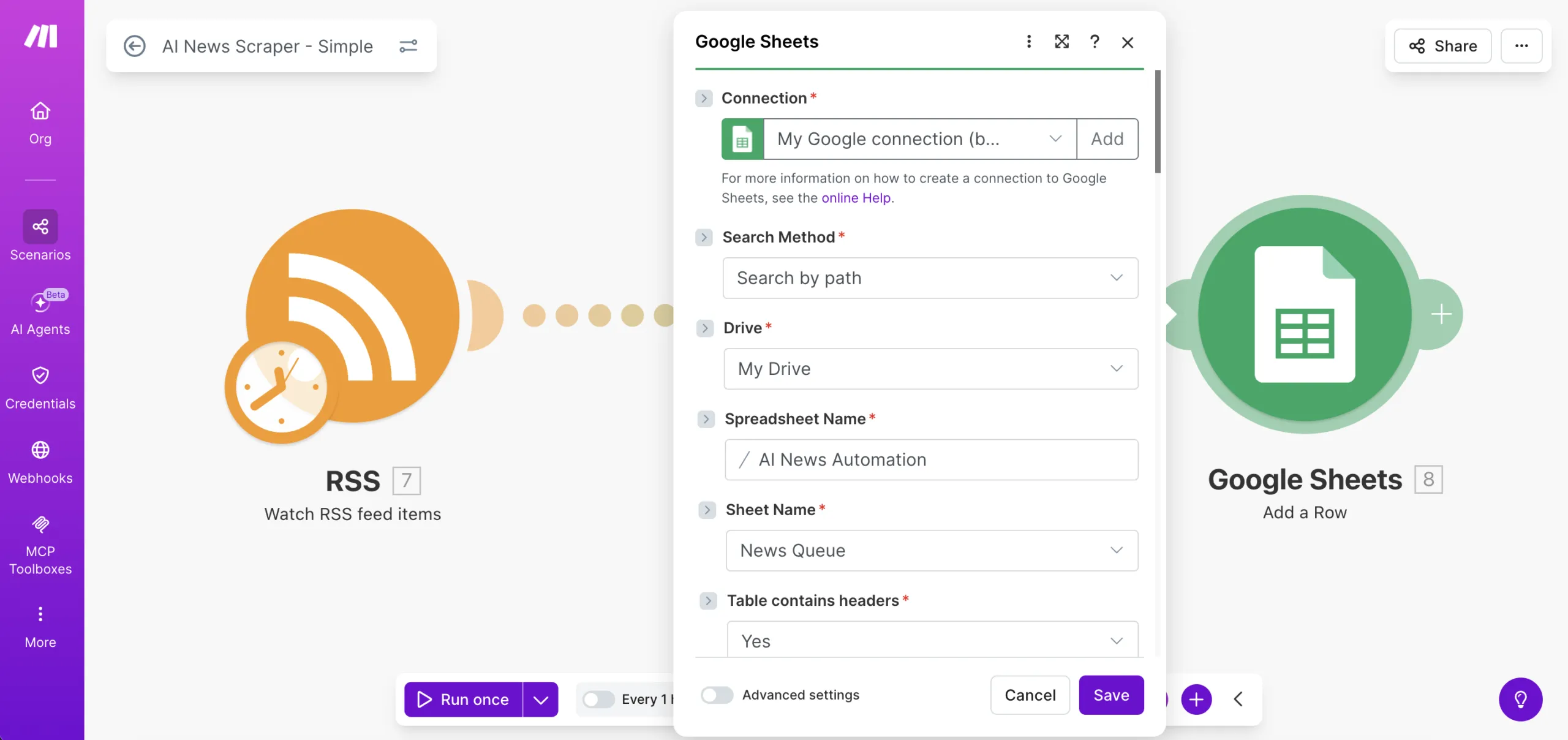Click the online Help link
The image size is (1568, 740).
coord(855,197)
